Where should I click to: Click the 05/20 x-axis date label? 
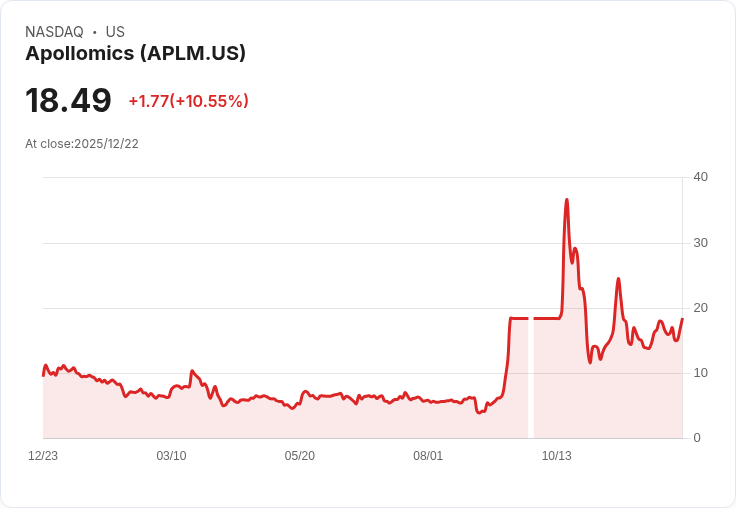pos(299,456)
